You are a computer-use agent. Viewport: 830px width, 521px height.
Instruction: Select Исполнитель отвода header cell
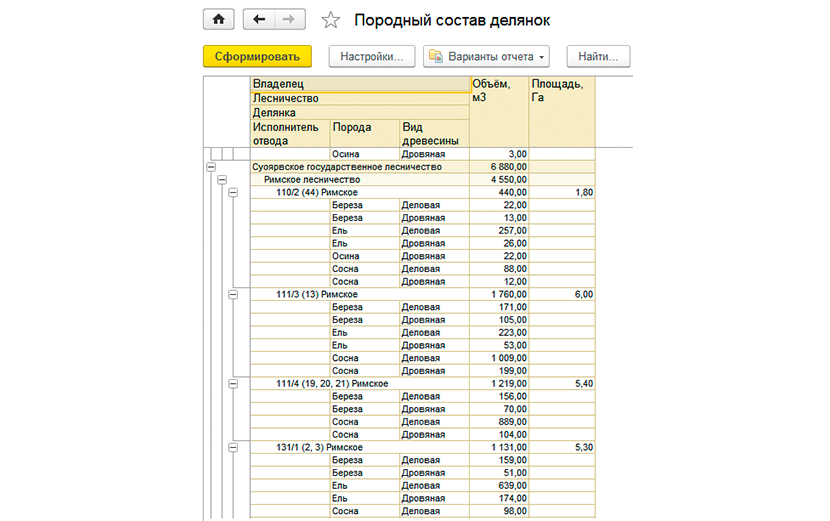(290, 134)
